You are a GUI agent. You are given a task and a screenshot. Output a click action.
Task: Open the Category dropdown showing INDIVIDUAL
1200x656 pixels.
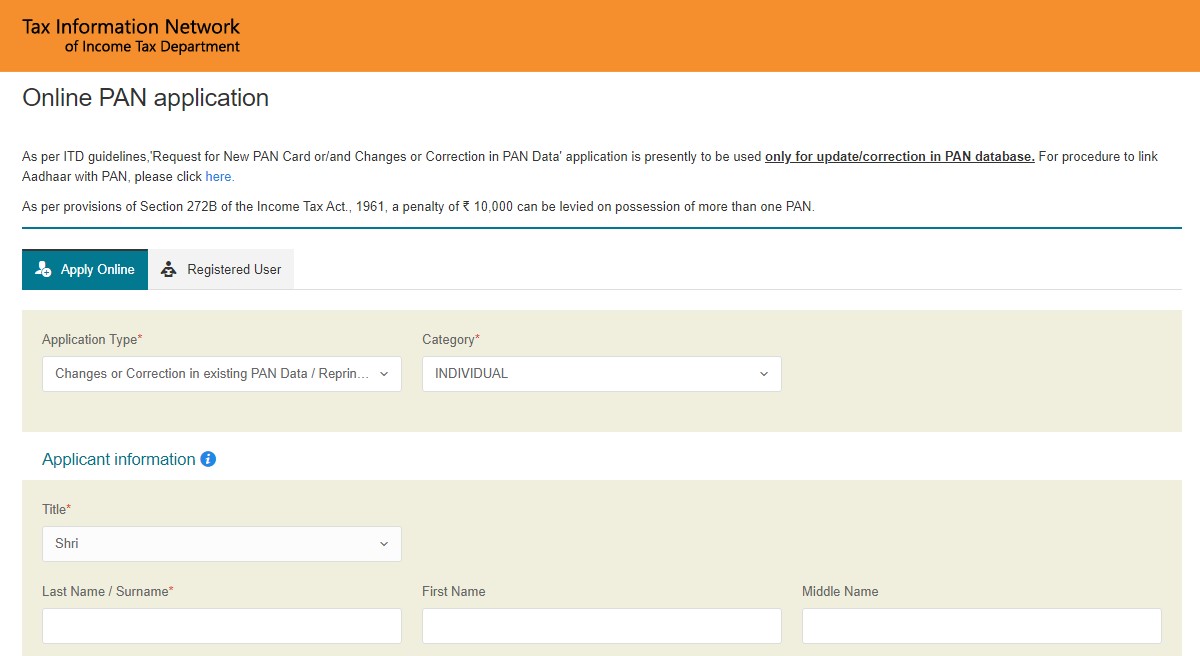point(602,373)
